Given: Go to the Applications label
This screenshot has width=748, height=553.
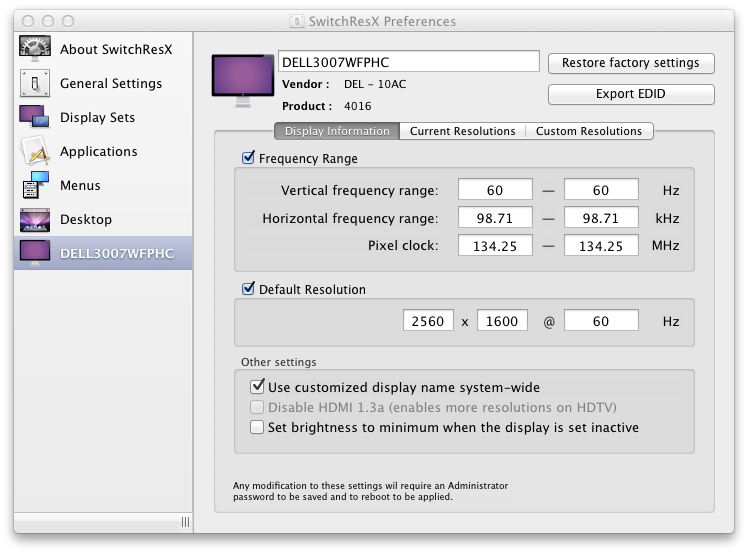Looking at the screenshot, I should (99, 151).
